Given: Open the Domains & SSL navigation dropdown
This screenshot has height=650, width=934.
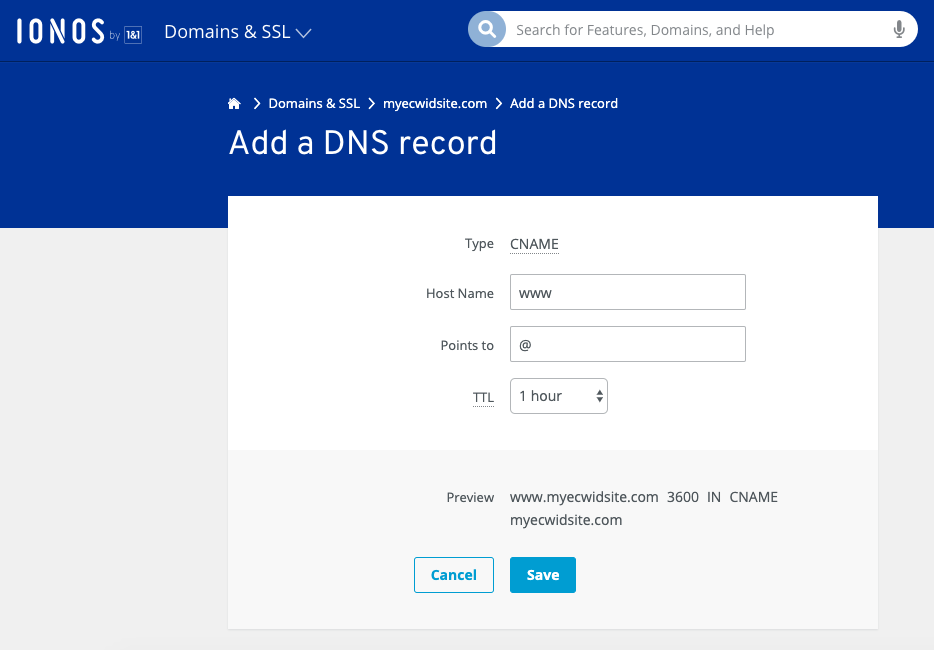Looking at the screenshot, I should (x=237, y=31).
